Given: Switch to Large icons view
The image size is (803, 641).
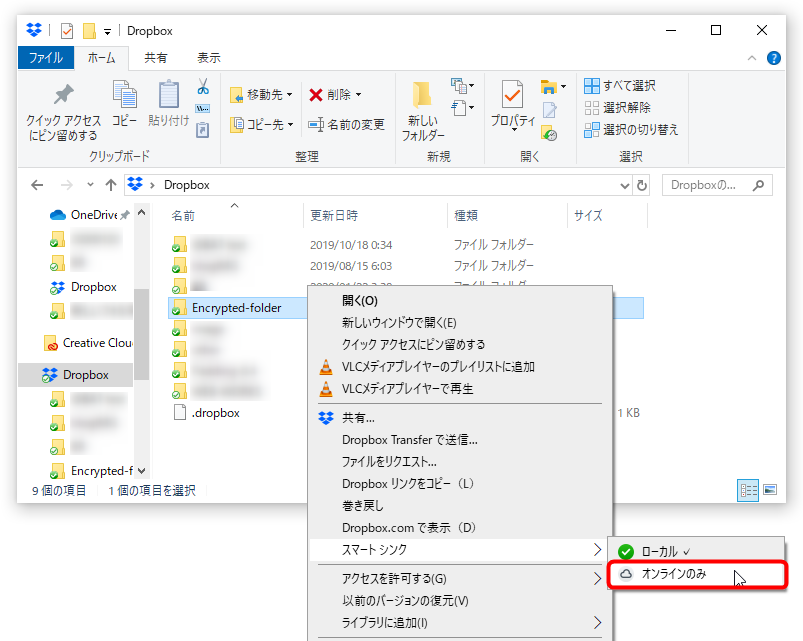Looking at the screenshot, I should point(770,490).
